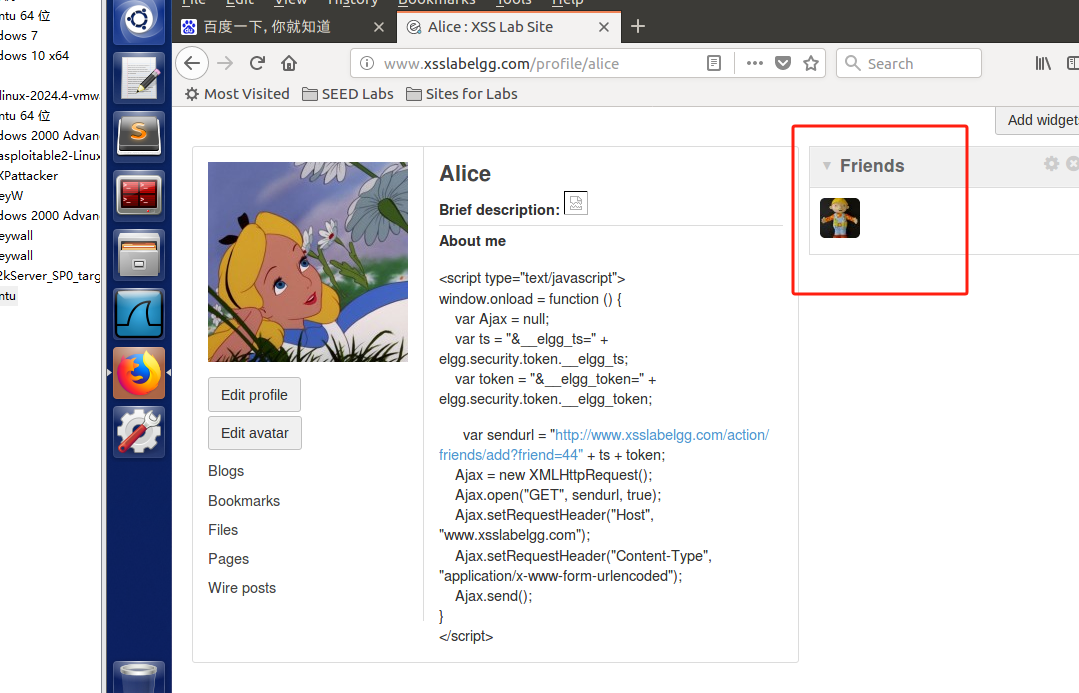Image resolution: width=1079 pixels, height=693 pixels.
Task: Open Alice's Blogs link
Action: pyautogui.click(x=226, y=471)
